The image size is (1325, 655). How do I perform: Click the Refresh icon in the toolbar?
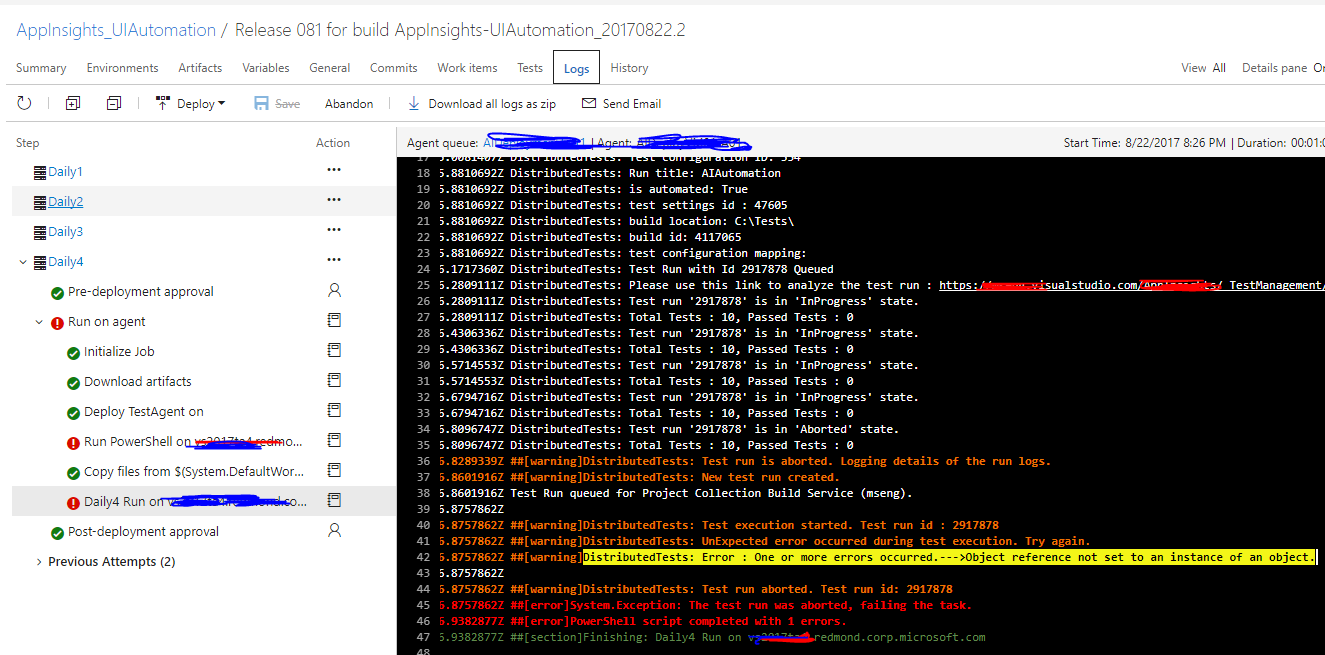pyautogui.click(x=24, y=103)
